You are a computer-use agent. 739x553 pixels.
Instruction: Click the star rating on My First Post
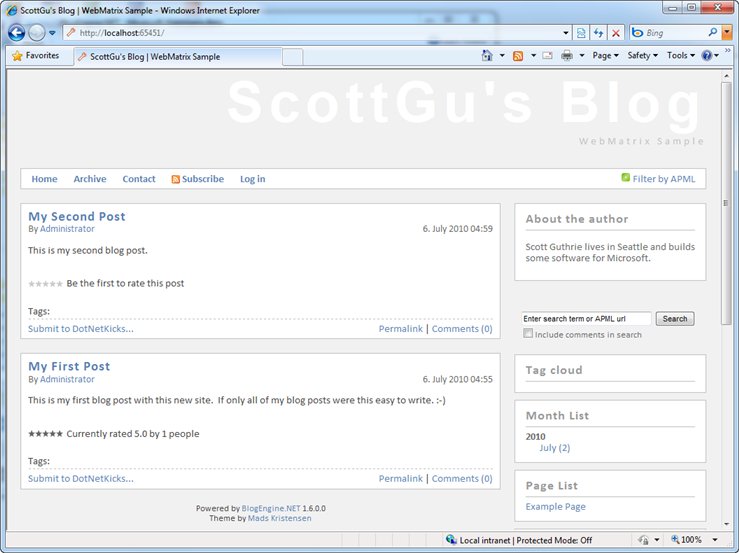coord(45,434)
